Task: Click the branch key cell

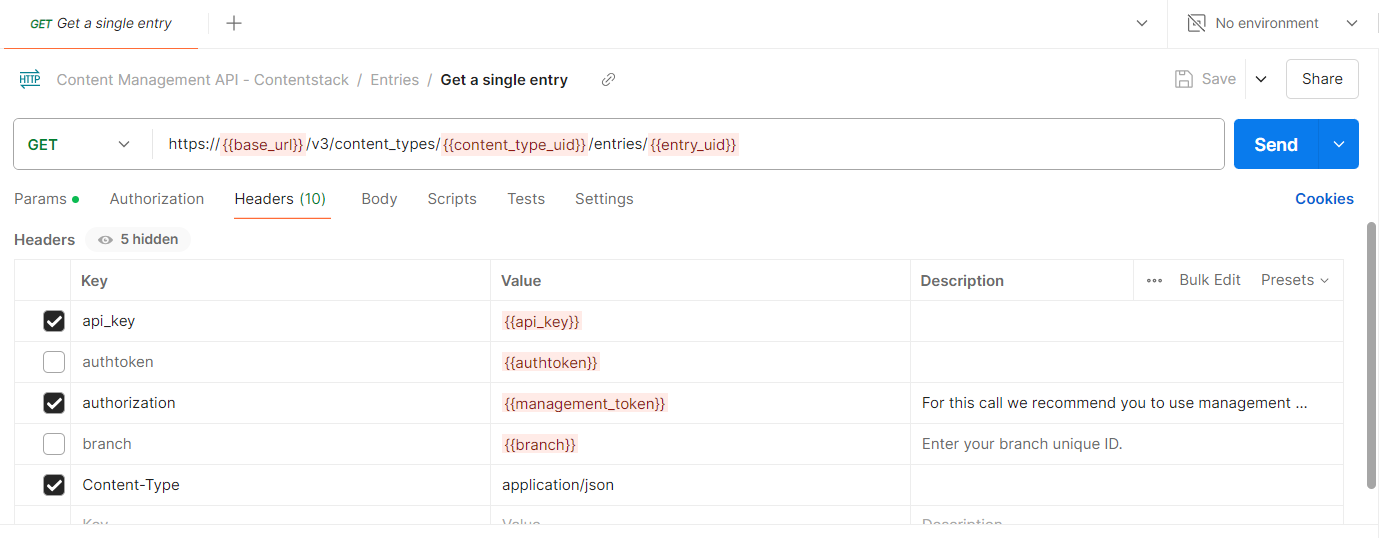Action: [x=280, y=444]
